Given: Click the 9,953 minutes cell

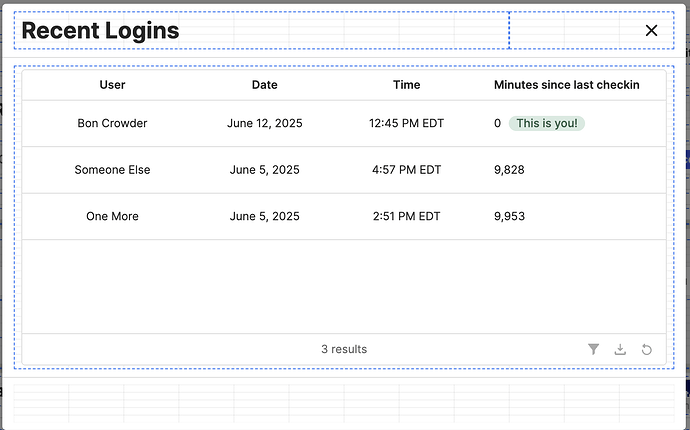Looking at the screenshot, I should click(509, 216).
